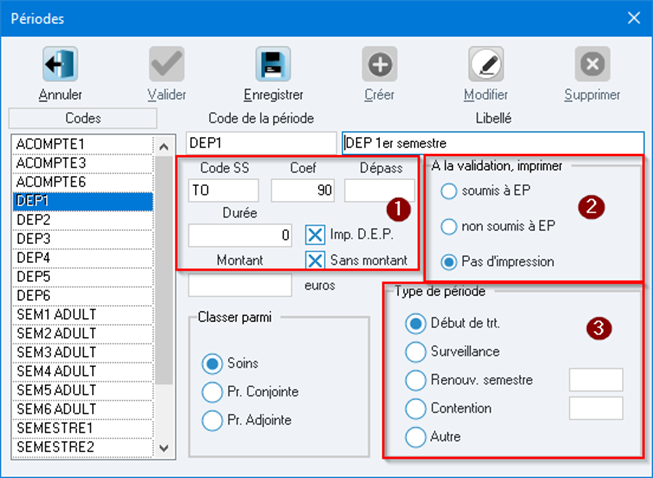This screenshot has height=478, width=653.
Task: Select DEP1 in the codes list
Action: 83,201
